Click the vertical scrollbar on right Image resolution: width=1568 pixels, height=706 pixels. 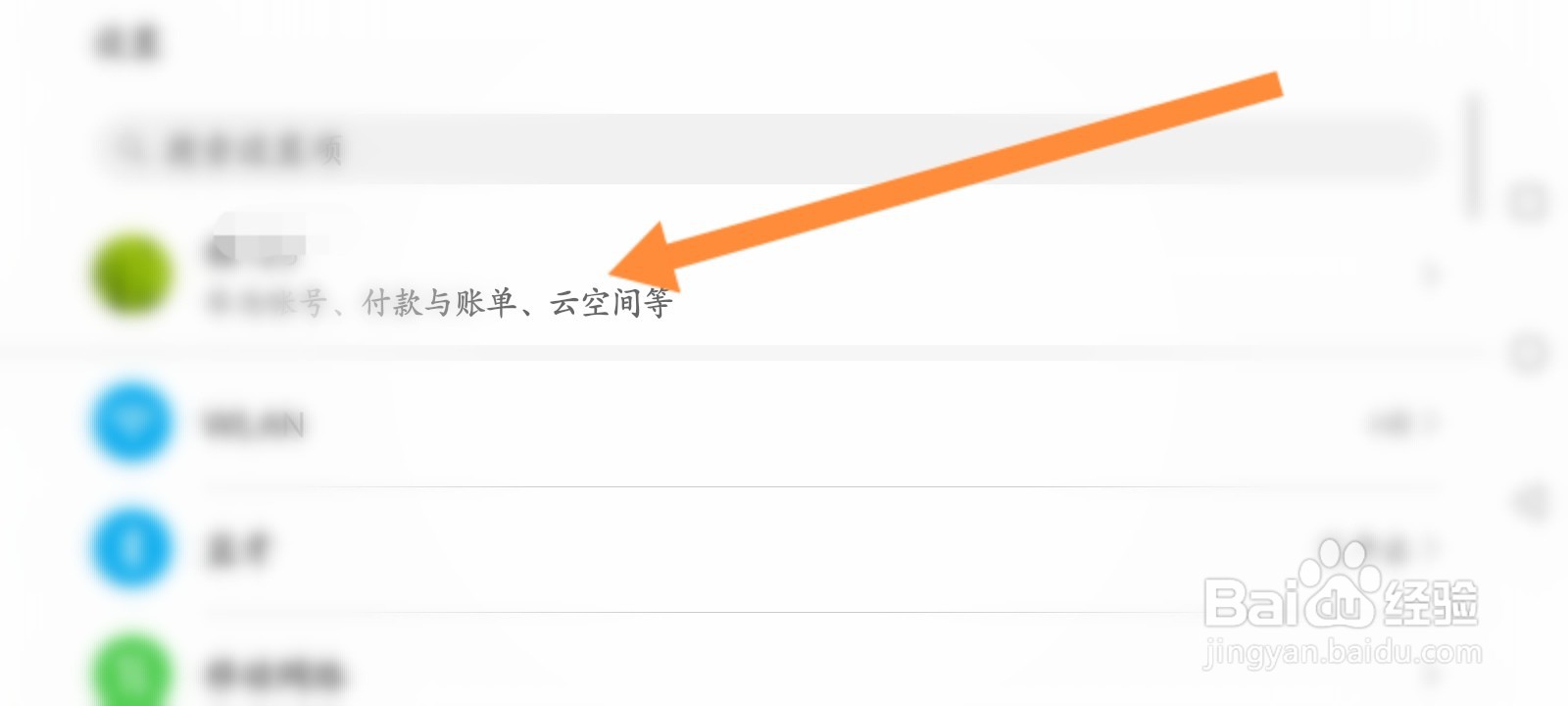[x=1473, y=155]
